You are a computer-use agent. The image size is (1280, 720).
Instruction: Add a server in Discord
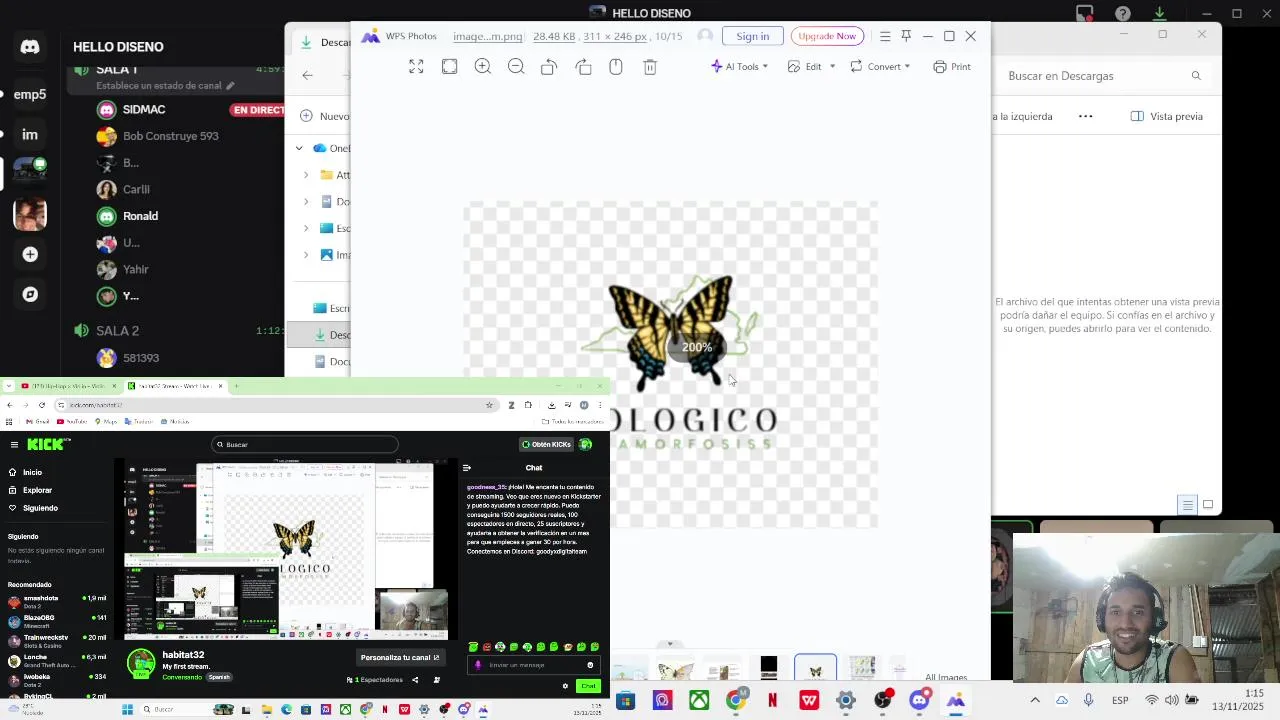[30, 255]
